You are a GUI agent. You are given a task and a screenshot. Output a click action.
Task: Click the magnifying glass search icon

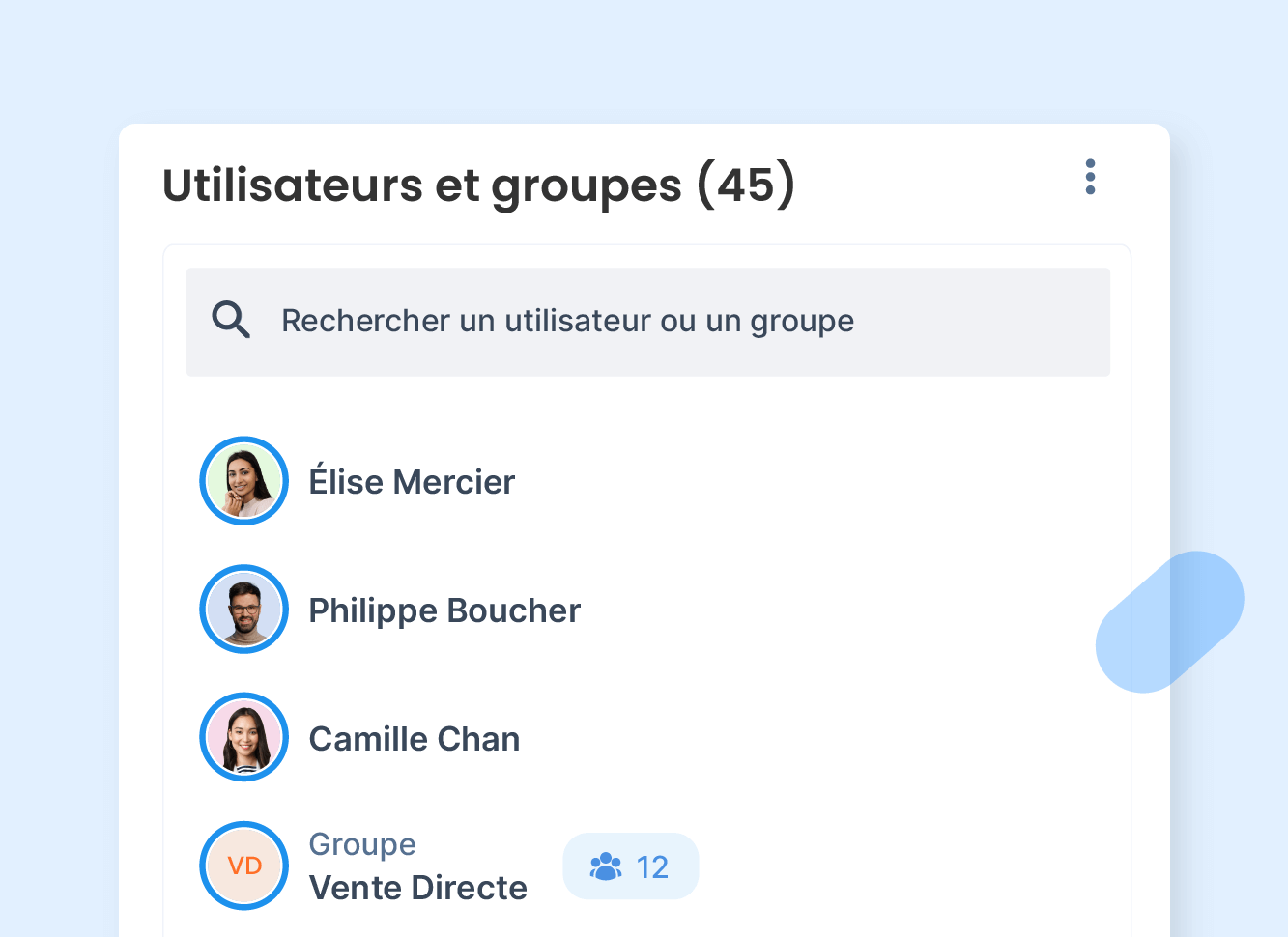(230, 320)
